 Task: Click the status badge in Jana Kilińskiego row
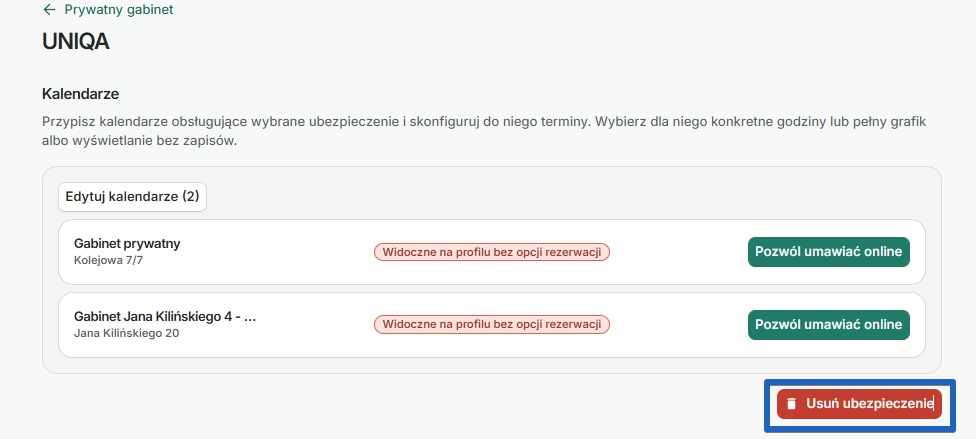(492, 324)
